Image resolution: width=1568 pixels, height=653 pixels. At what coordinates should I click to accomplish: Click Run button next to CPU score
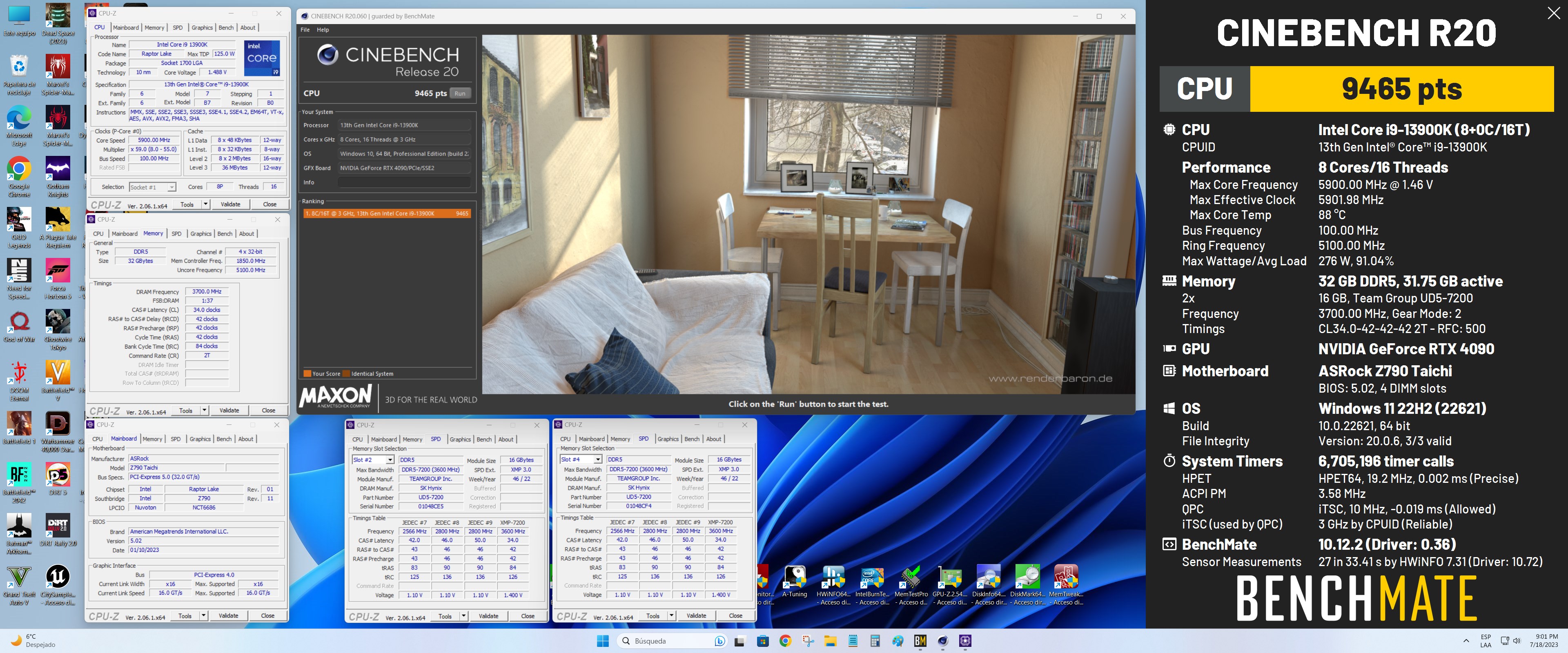[460, 94]
